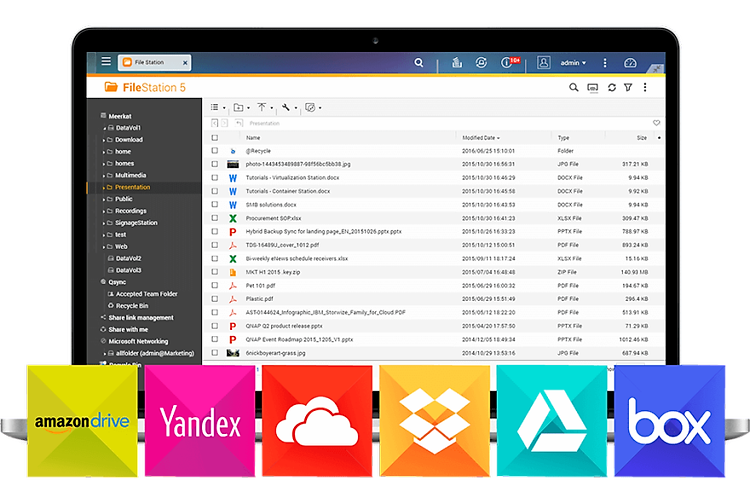Check the Pet 101.pdf checkbox
This screenshot has height=486, width=750.
click(x=215, y=285)
